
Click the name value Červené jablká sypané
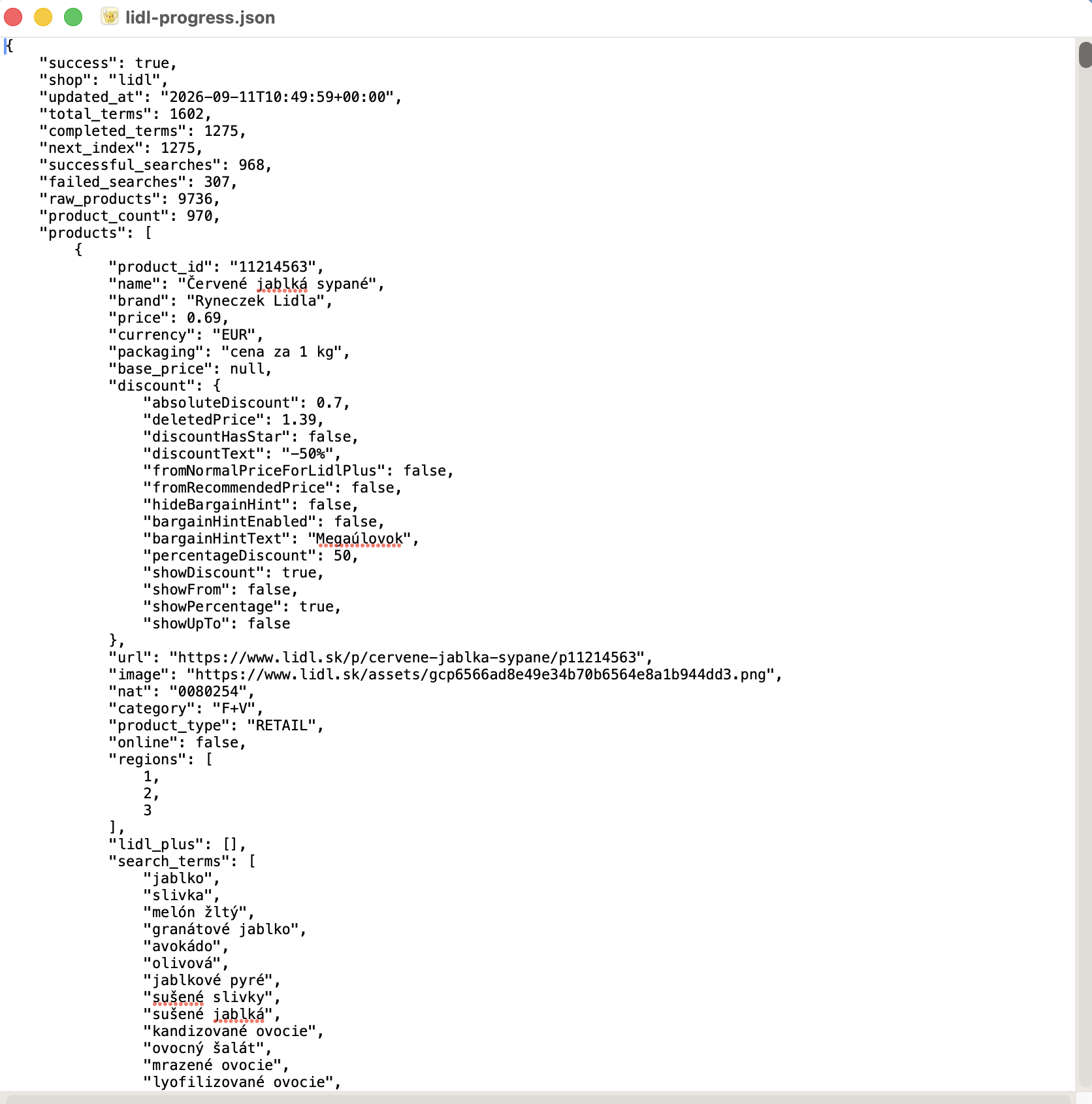click(278, 284)
